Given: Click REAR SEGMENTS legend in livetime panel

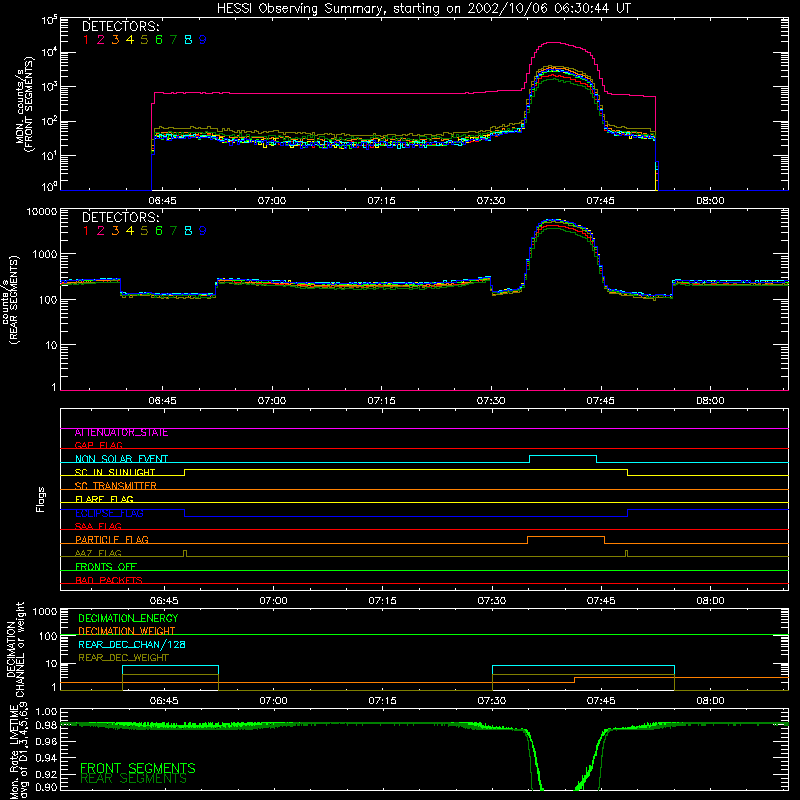Looking at the screenshot, I should 133,779.
